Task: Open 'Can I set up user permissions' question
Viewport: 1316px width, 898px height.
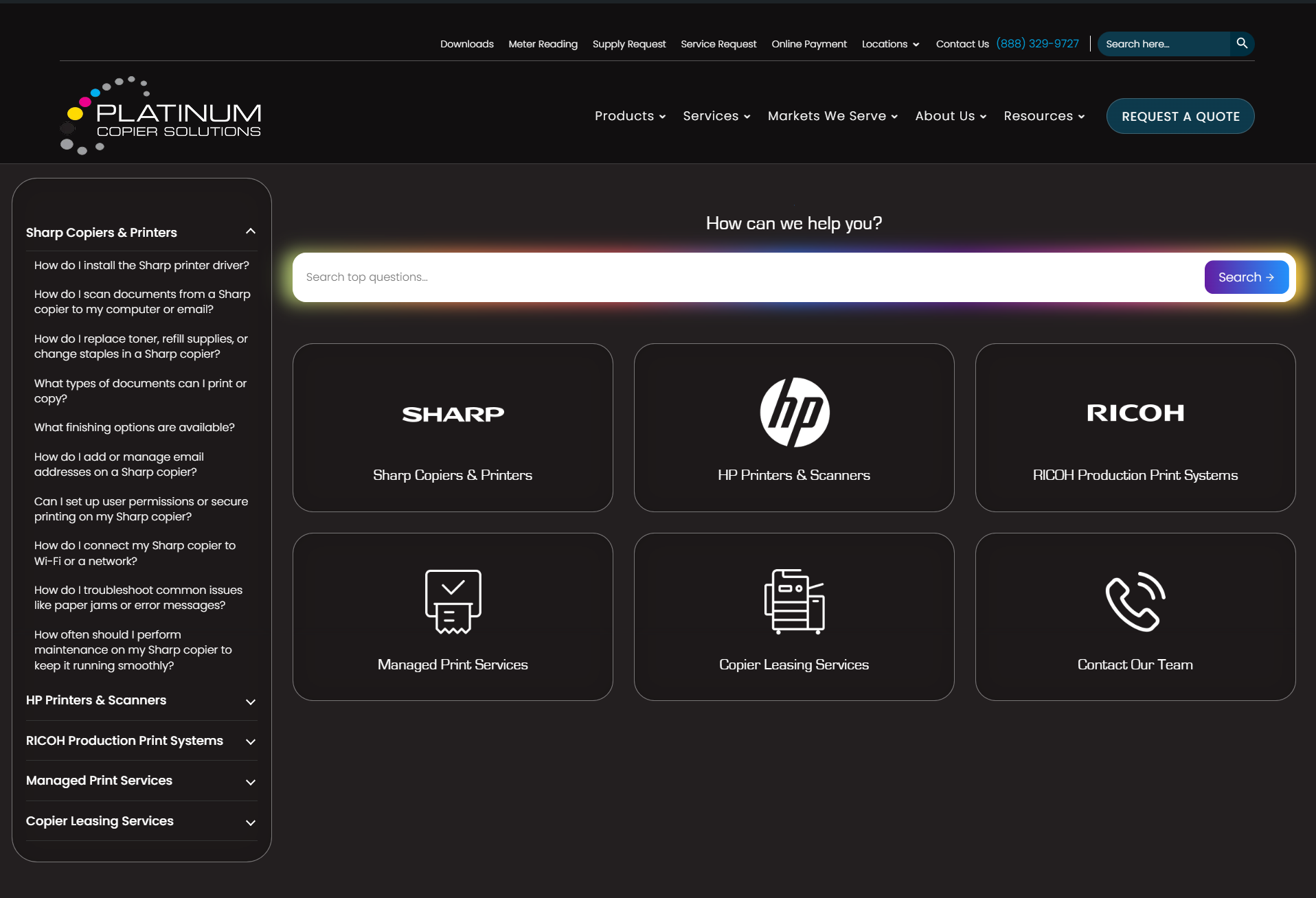Action: click(141, 509)
